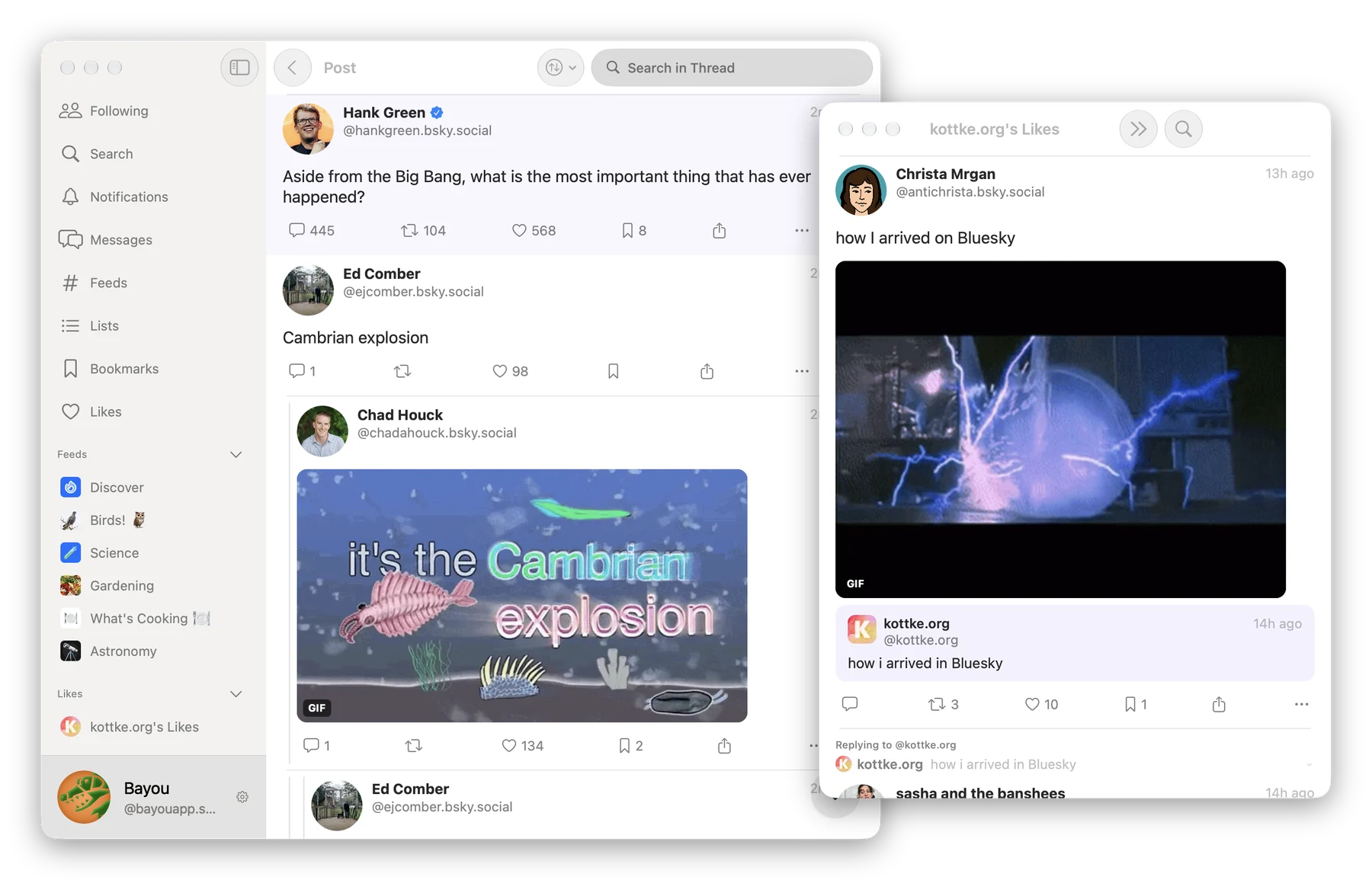Open Search in the sidebar
The width and height of the screenshot is (1372, 880).
(x=97, y=154)
